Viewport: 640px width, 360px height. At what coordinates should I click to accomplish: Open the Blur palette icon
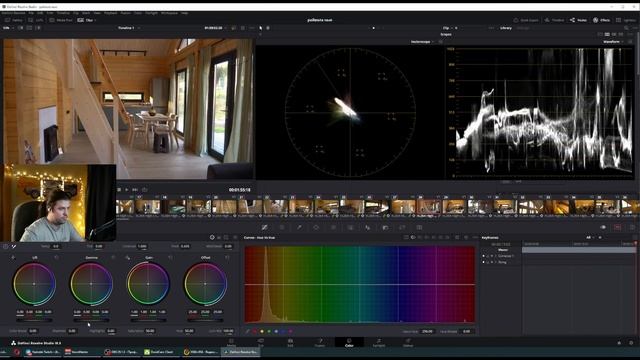click(x=368, y=227)
